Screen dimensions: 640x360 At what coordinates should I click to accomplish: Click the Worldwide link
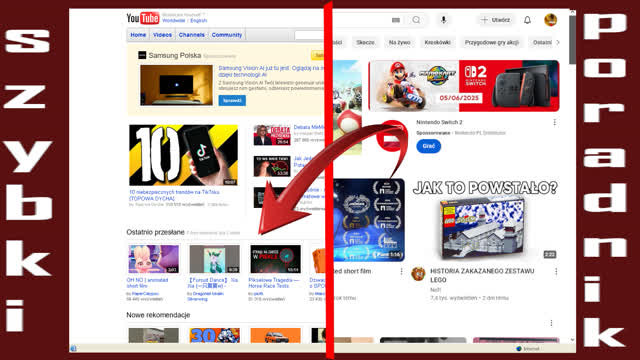pos(173,20)
